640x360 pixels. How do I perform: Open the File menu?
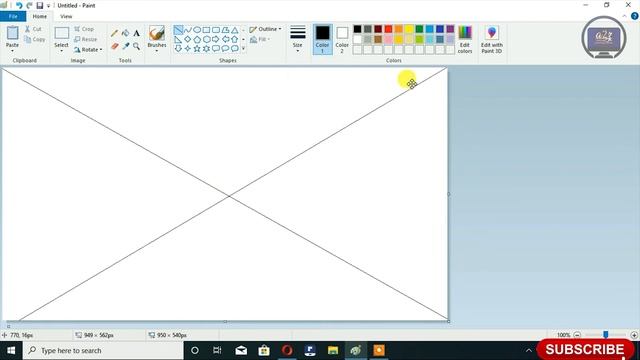coord(13,16)
